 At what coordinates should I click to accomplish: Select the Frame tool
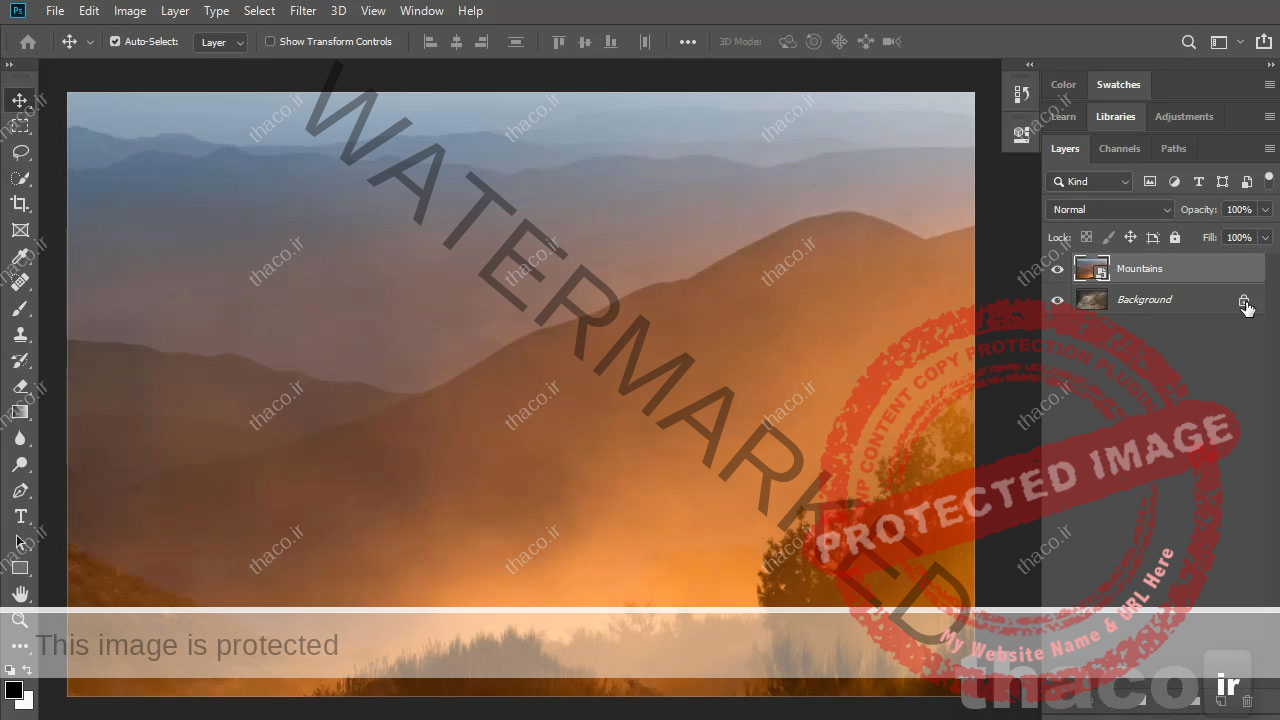tap(20, 230)
